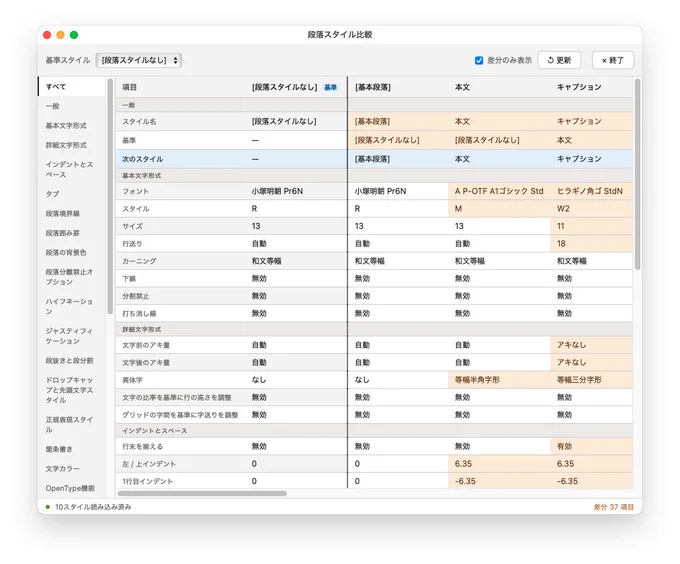
Task: Click the table's vertical scrollbar
Action: (x=637, y=174)
